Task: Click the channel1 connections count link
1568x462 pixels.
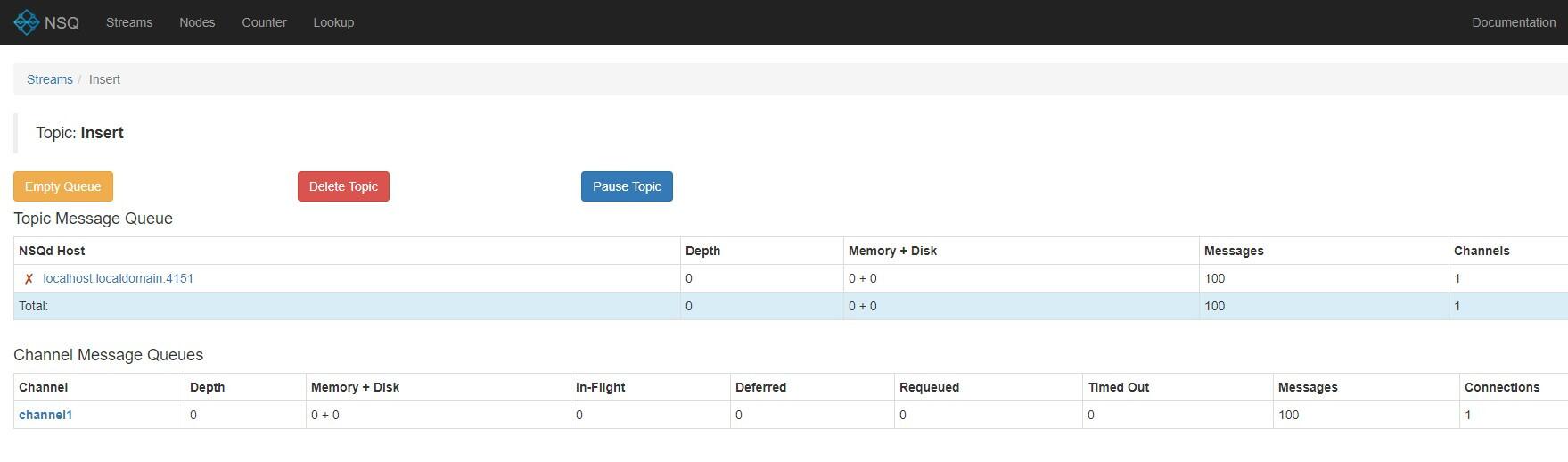Action: 1468,415
